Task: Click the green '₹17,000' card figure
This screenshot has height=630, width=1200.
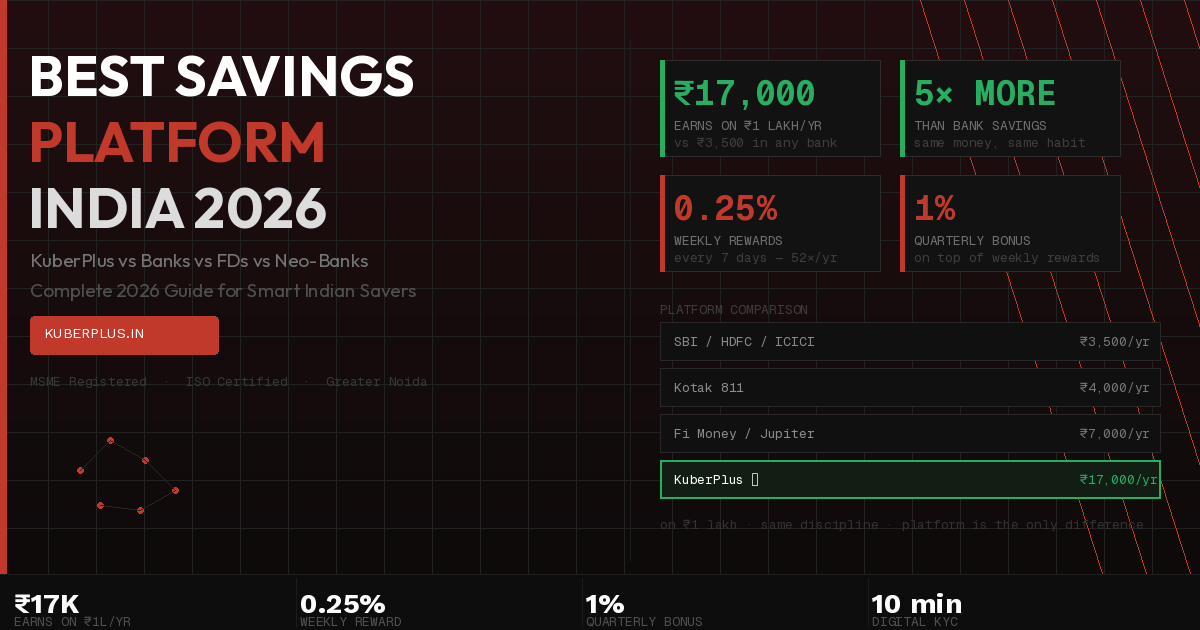Action: coord(744,94)
